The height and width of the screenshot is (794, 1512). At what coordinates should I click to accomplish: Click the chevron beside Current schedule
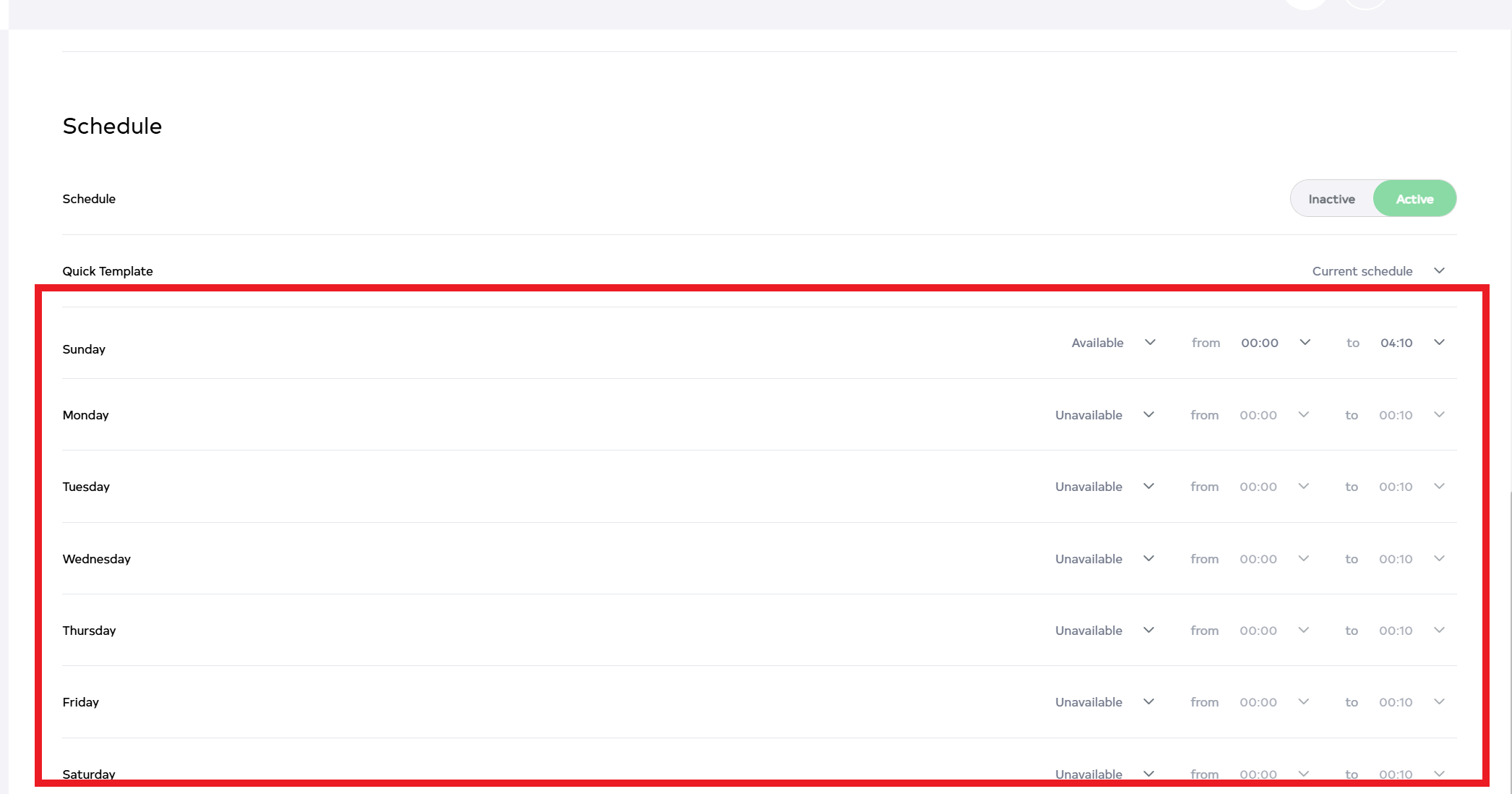[x=1439, y=270]
